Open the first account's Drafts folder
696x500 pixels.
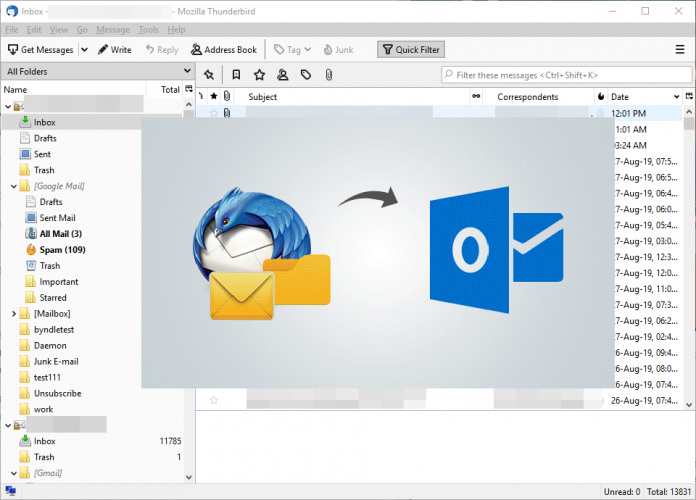[45, 138]
